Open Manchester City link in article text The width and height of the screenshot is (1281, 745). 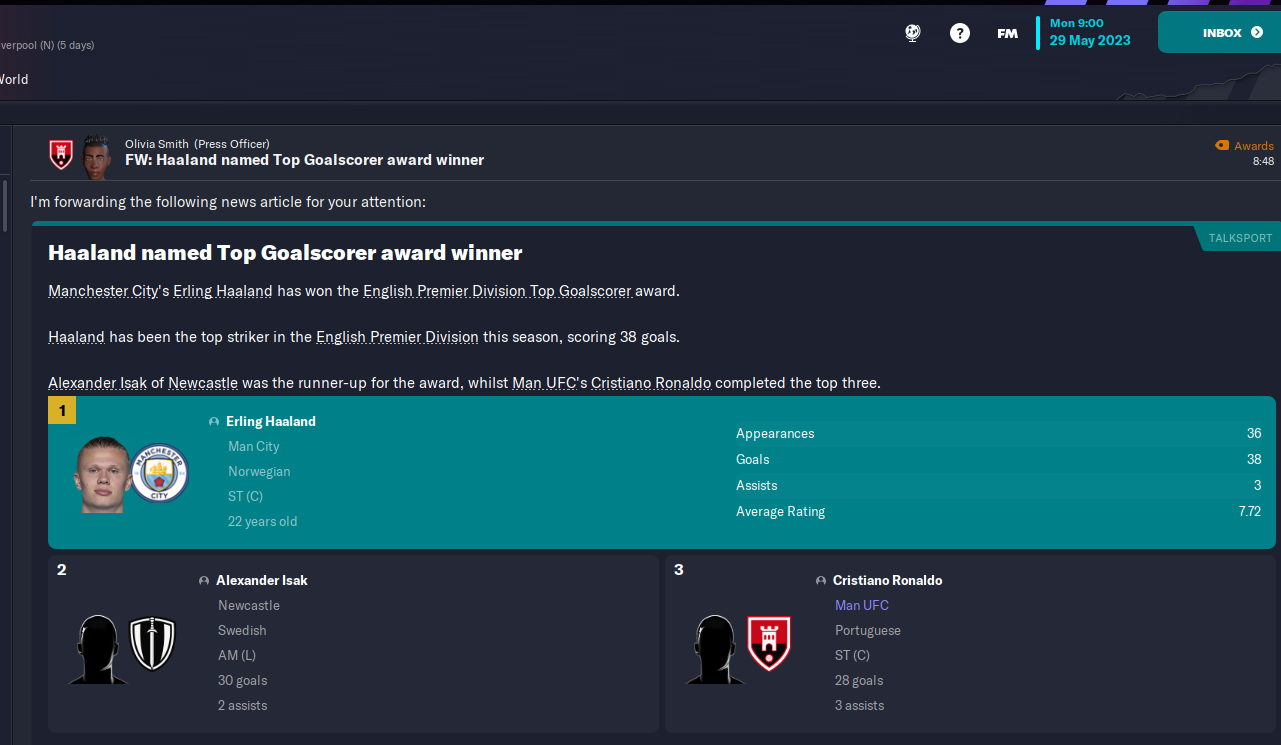pyautogui.click(x=103, y=291)
